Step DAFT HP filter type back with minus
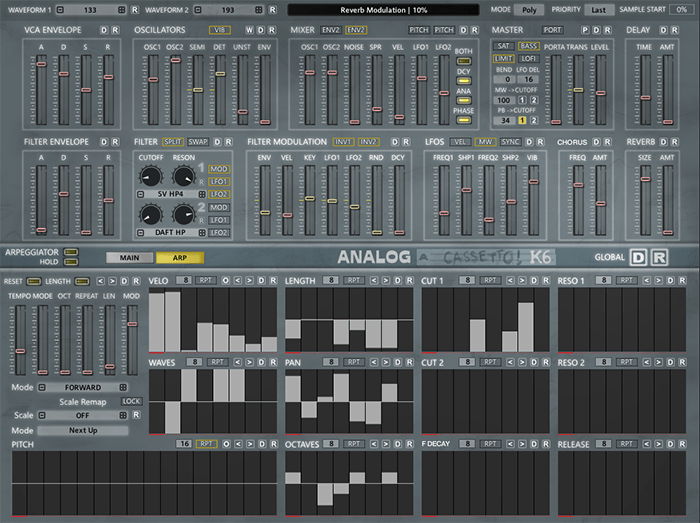The image size is (700, 523). click(140, 232)
